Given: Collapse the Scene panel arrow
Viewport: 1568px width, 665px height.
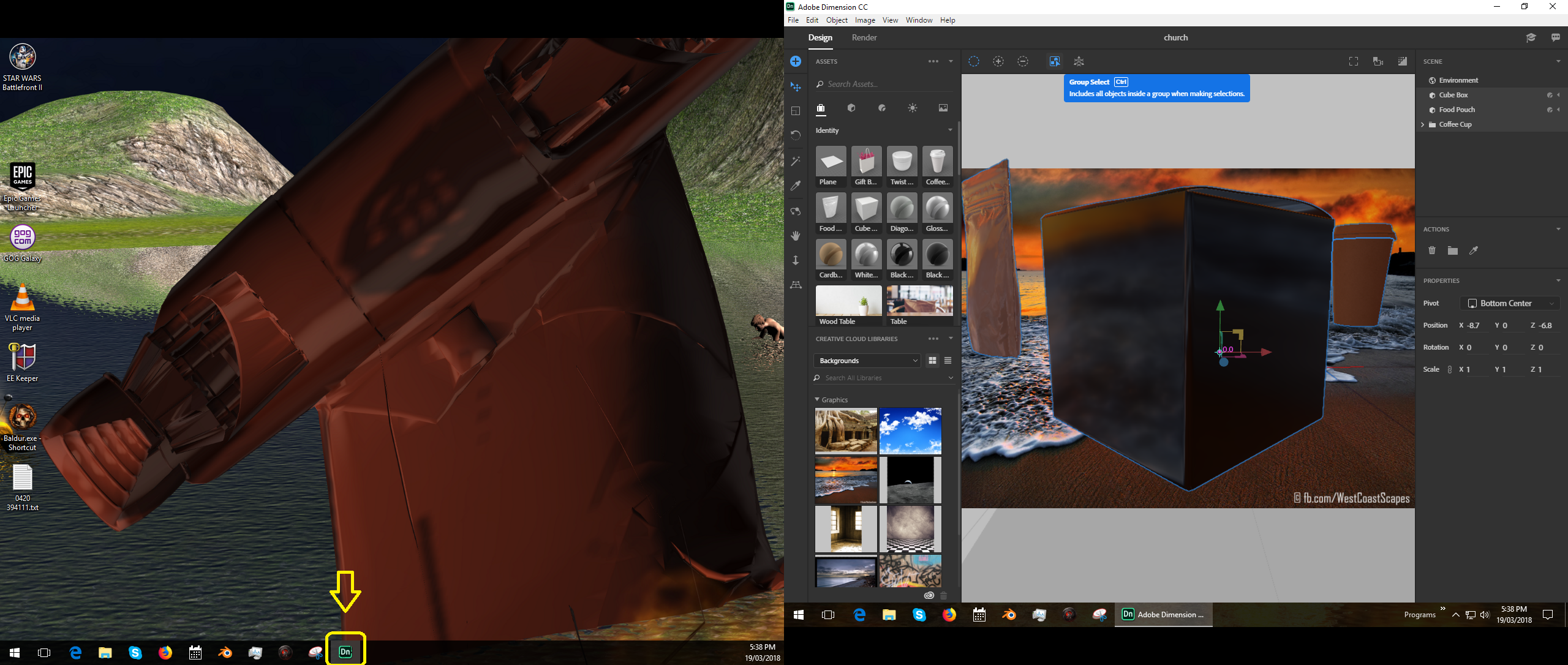Looking at the screenshot, I should click(x=1558, y=61).
